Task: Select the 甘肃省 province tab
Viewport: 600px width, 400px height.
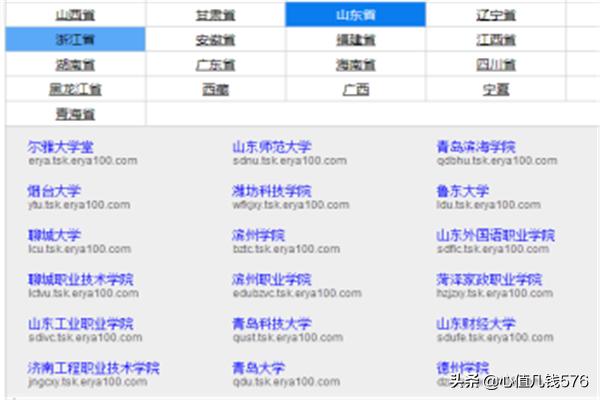Action: click(x=215, y=15)
